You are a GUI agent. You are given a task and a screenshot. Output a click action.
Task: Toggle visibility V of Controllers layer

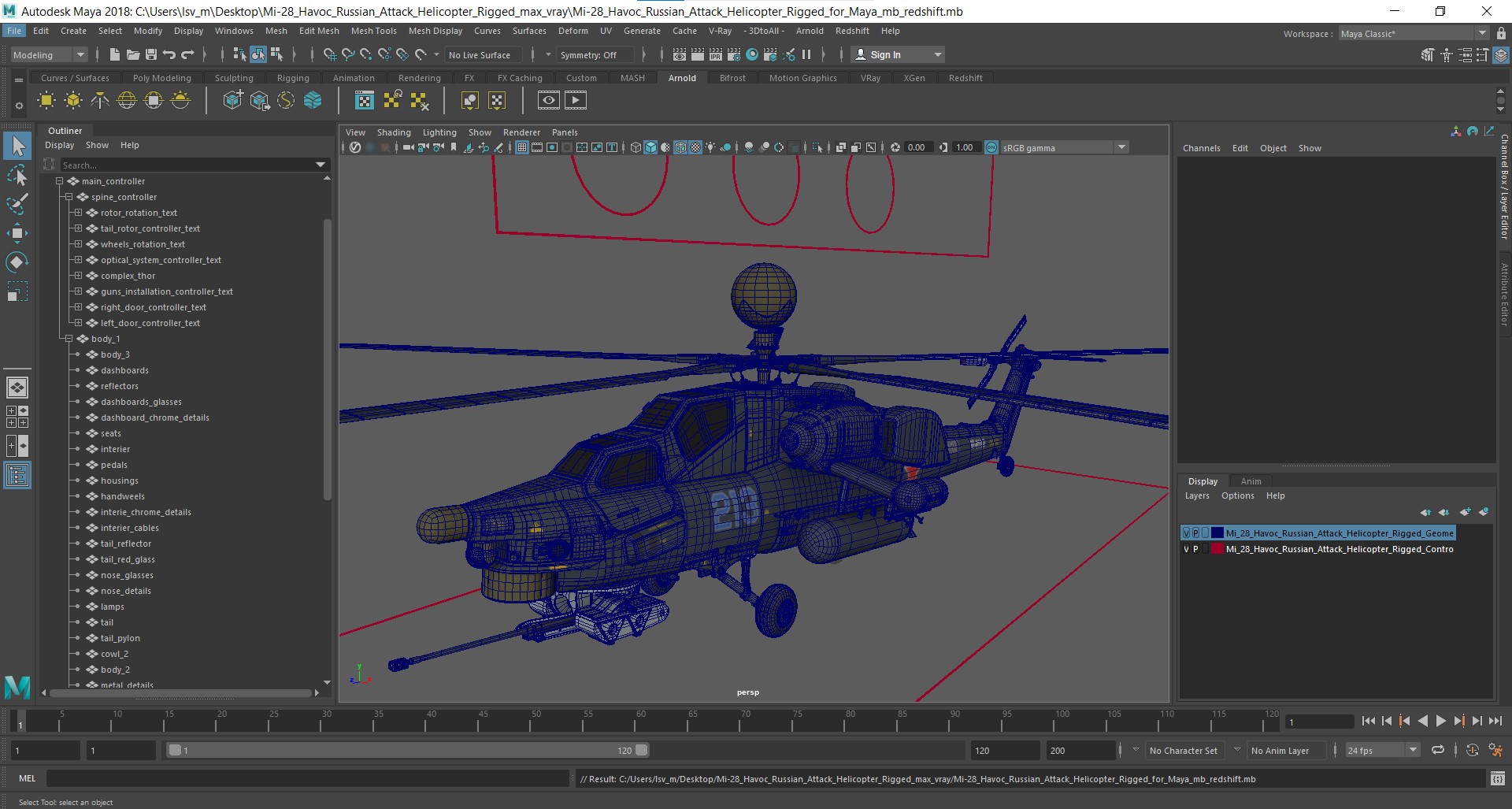pyautogui.click(x=1186, y=549)
